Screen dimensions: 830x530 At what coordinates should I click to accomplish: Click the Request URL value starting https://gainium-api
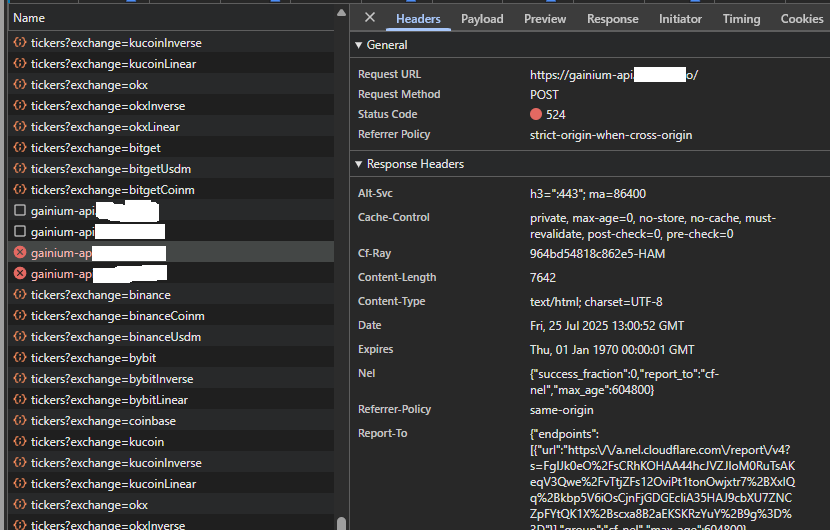(614, 75)
